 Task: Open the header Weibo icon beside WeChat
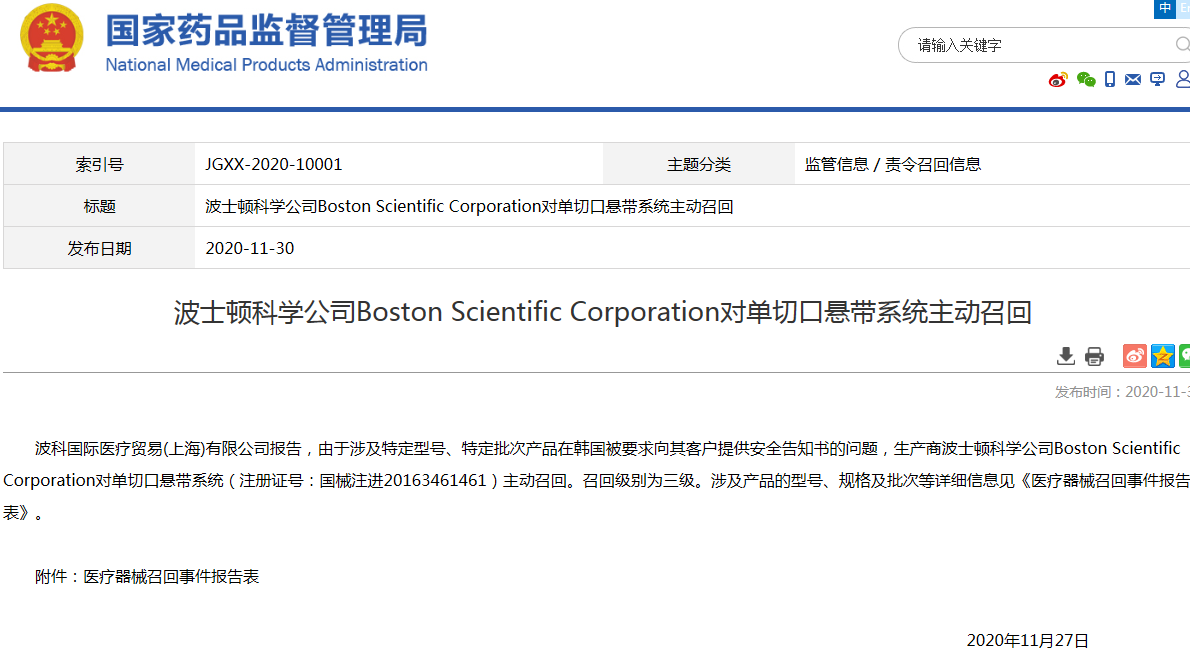coord(1058,80)
